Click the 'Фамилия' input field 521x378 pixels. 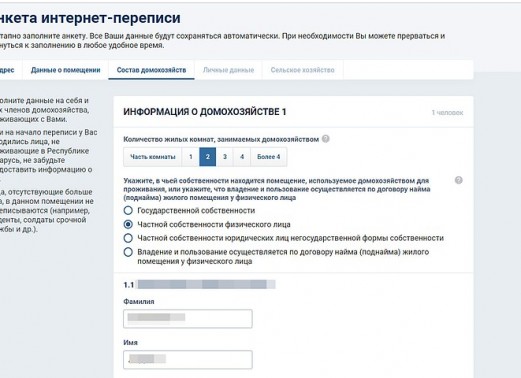click(x=188, y=319)
